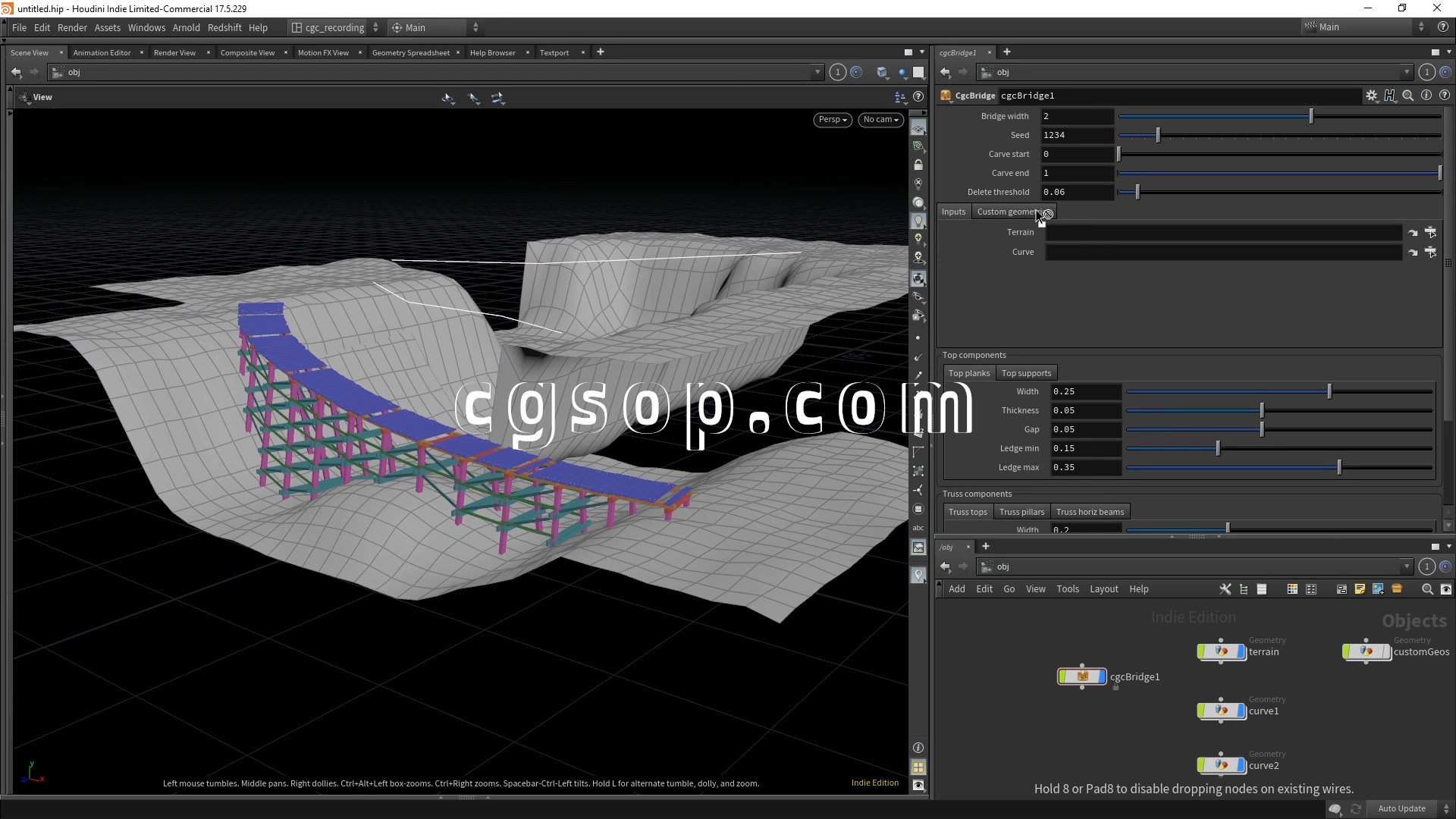
Task: Open the Persp viewport dropdown
Action: click(833, 120)
